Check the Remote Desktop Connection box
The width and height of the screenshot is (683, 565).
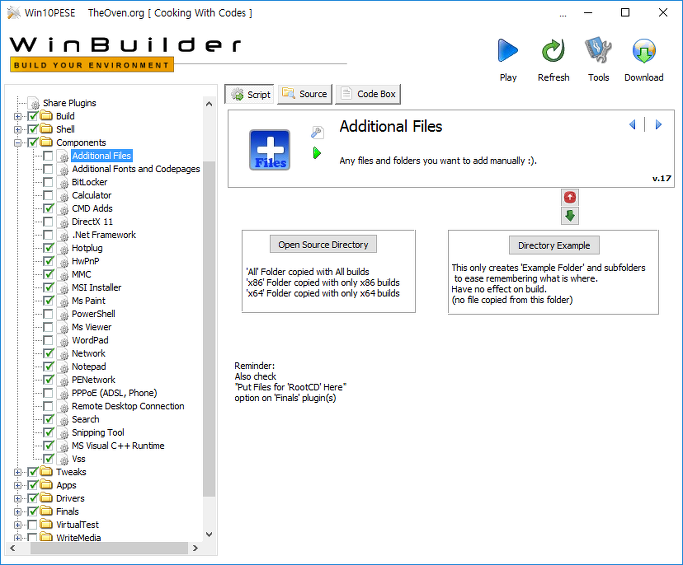48,406
